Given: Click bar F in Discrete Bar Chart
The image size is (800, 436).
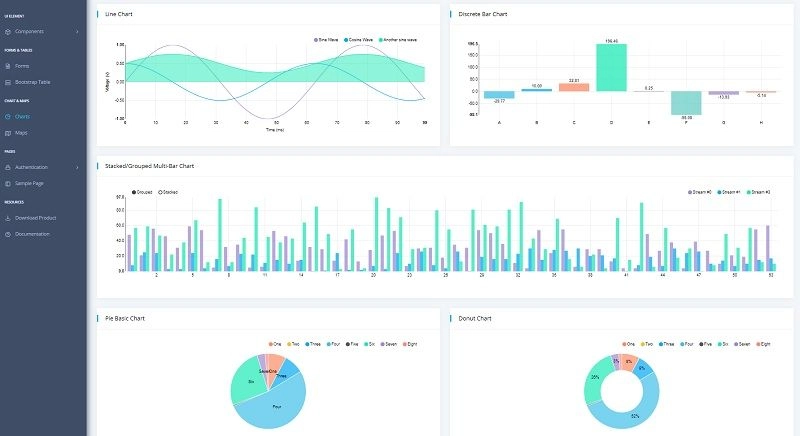Looking at the screenshot, I should tap(686, 103).
